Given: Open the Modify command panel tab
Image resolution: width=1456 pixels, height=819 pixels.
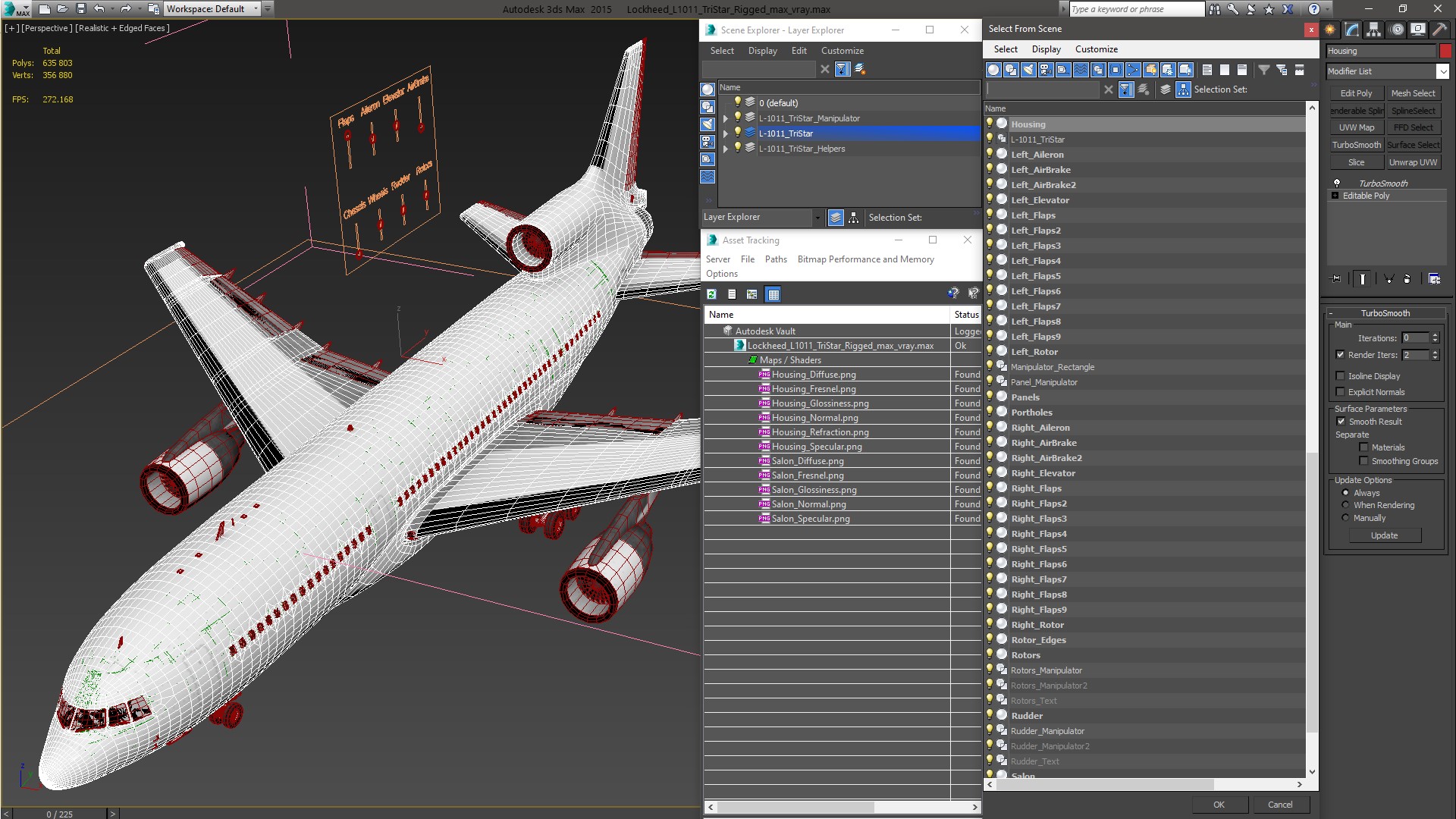Looking at the screenshot, I should pos(1352,30).
